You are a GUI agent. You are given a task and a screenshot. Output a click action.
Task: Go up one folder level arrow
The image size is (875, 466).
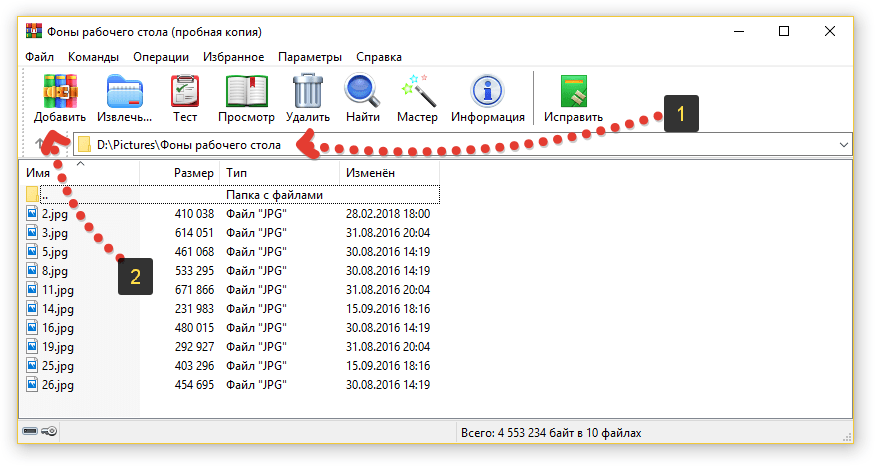click(x=40, y=145)
